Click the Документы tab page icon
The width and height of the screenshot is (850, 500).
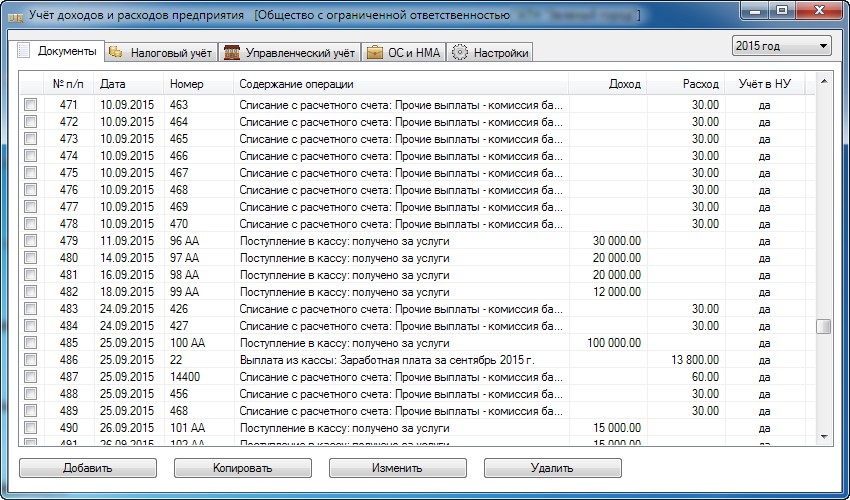pos(23,51)
